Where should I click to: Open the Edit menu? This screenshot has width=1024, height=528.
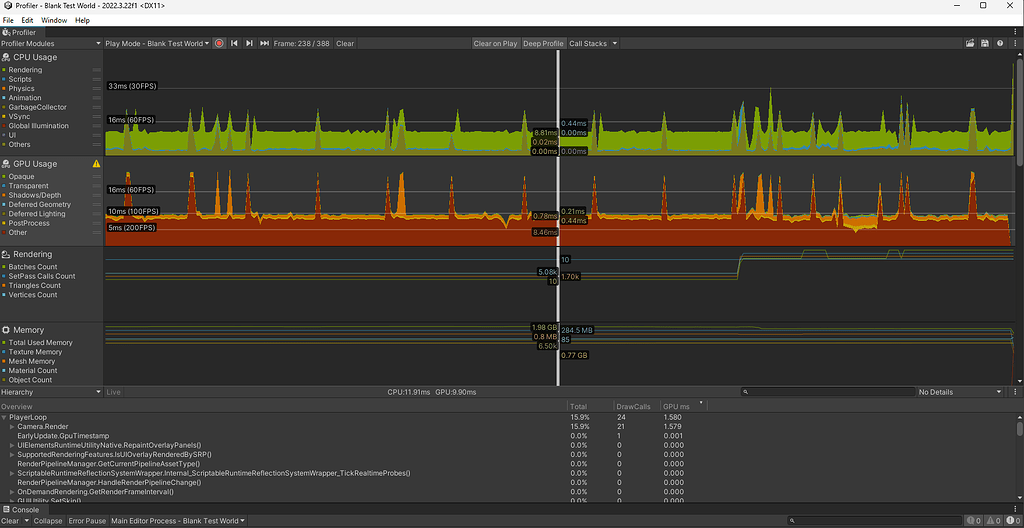27,20
